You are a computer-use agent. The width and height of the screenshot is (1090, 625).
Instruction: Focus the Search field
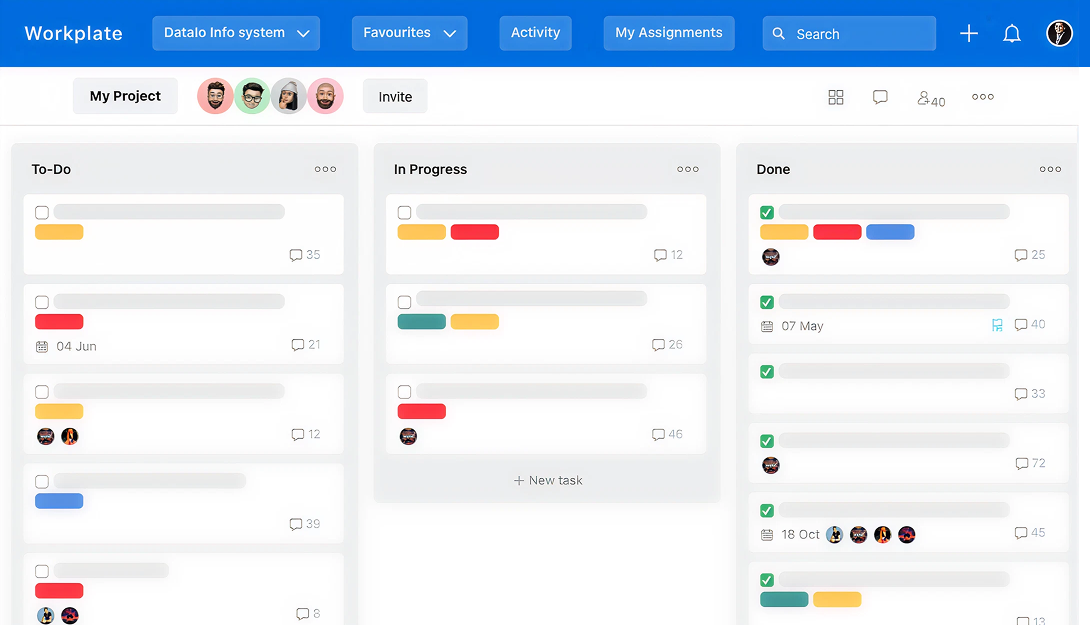(848, 33)
